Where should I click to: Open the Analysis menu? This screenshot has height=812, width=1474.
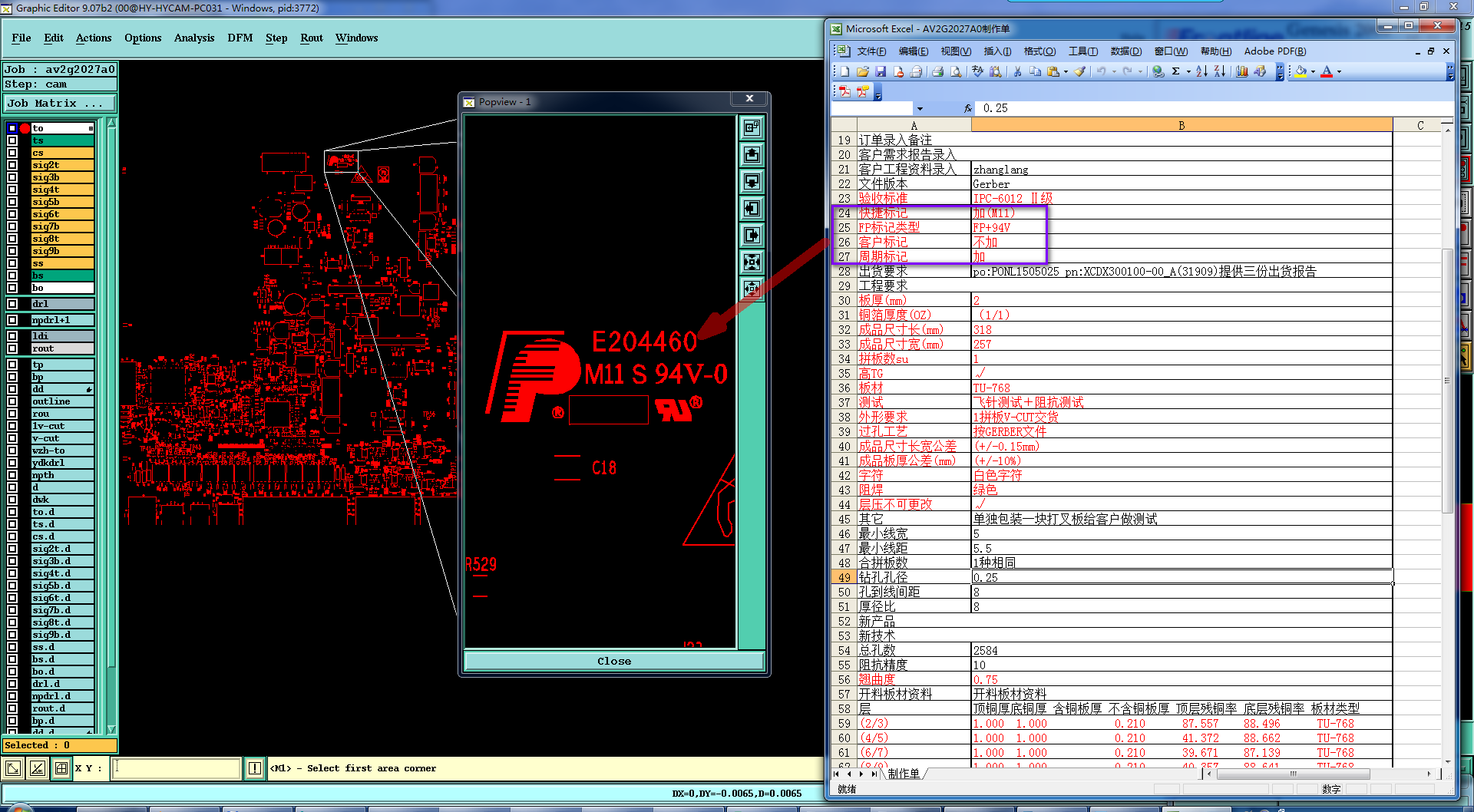[x=193, y=38]
